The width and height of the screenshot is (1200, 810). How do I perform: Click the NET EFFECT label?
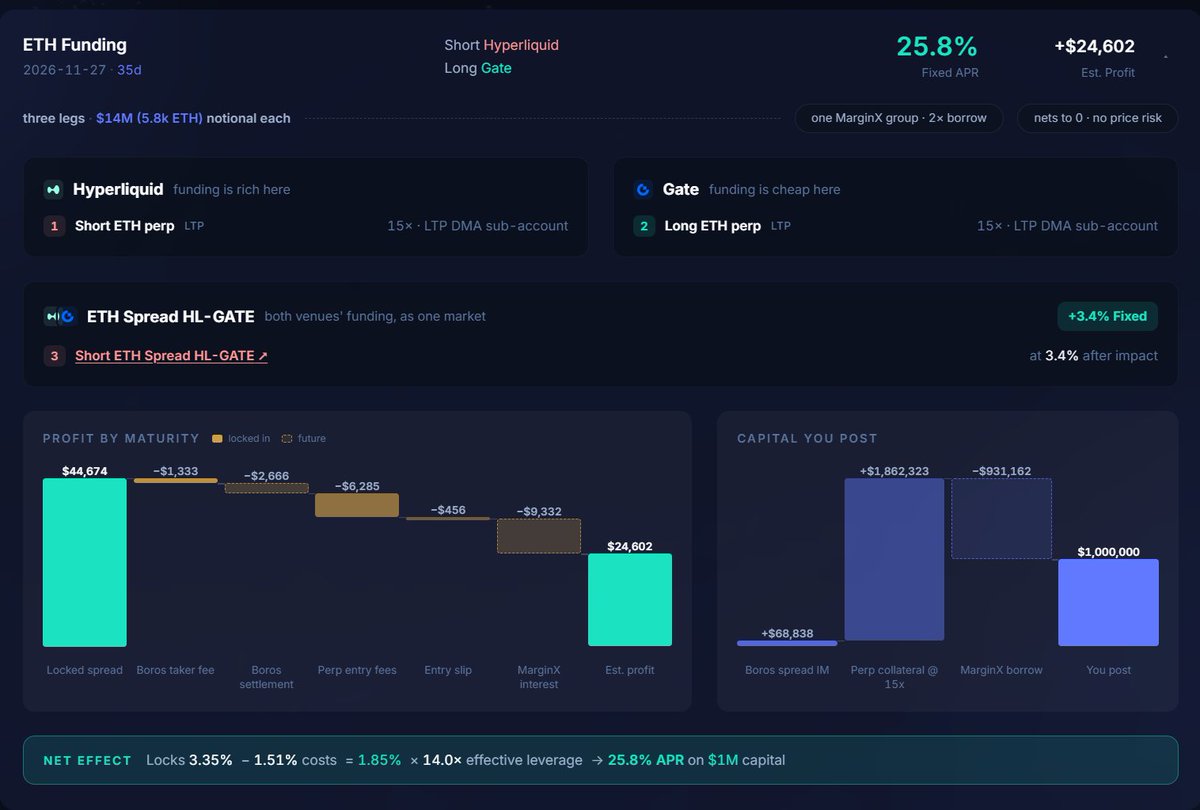coord(88,761)
